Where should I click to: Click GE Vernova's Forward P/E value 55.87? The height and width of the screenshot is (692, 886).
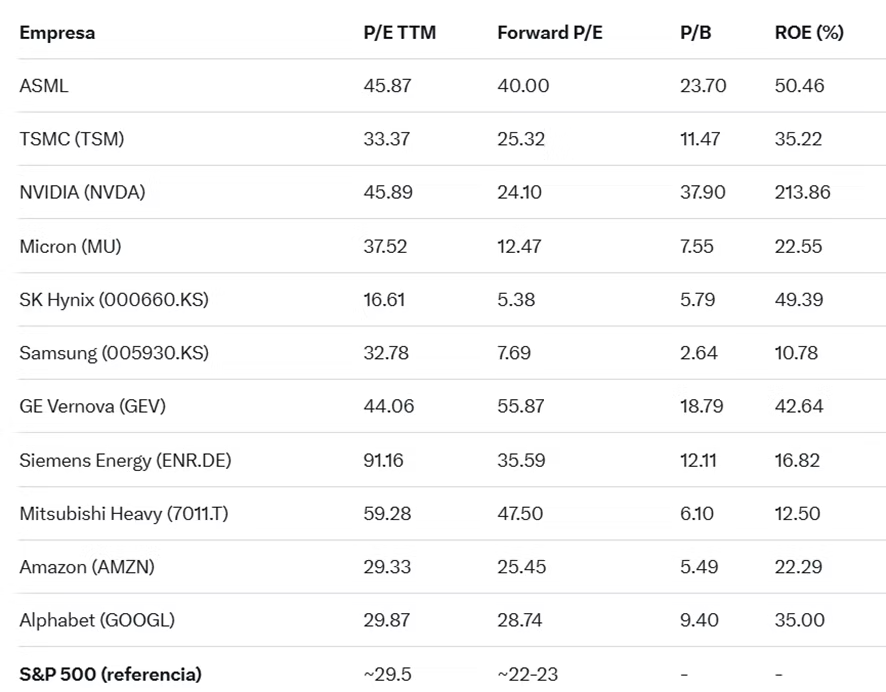click(520, 407)
